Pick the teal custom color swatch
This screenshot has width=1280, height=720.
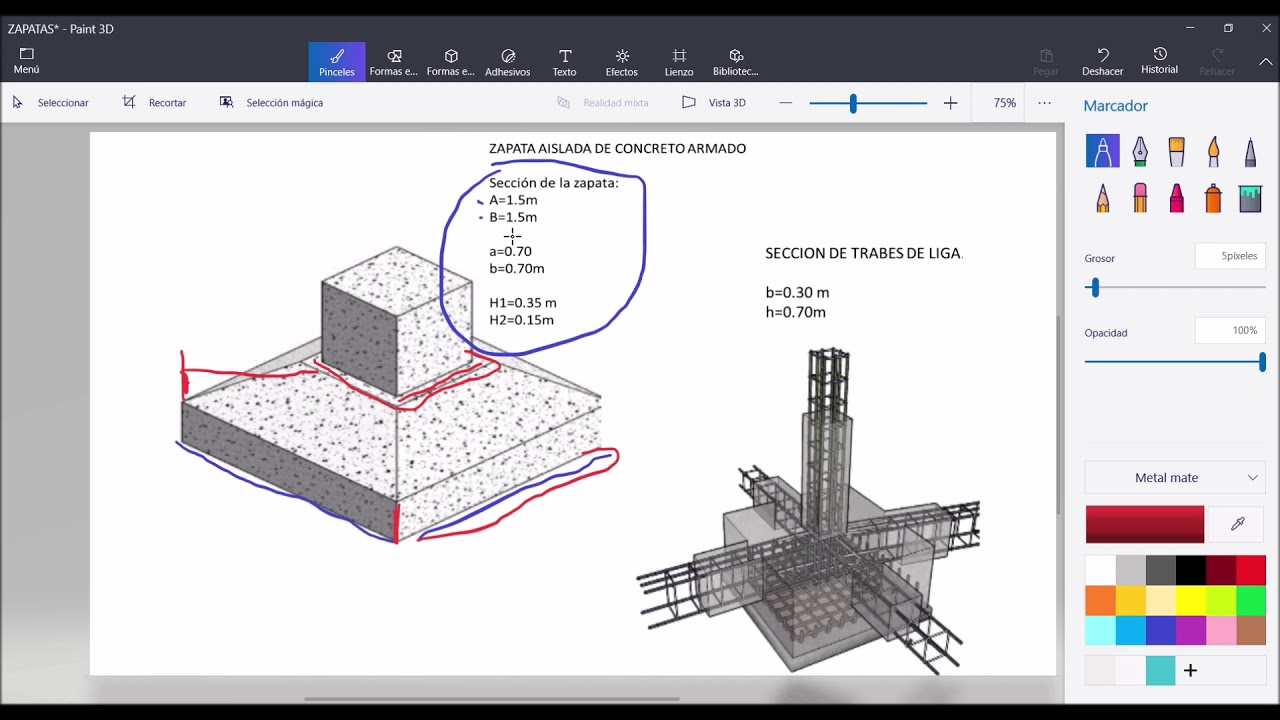tap(1161, 670)
